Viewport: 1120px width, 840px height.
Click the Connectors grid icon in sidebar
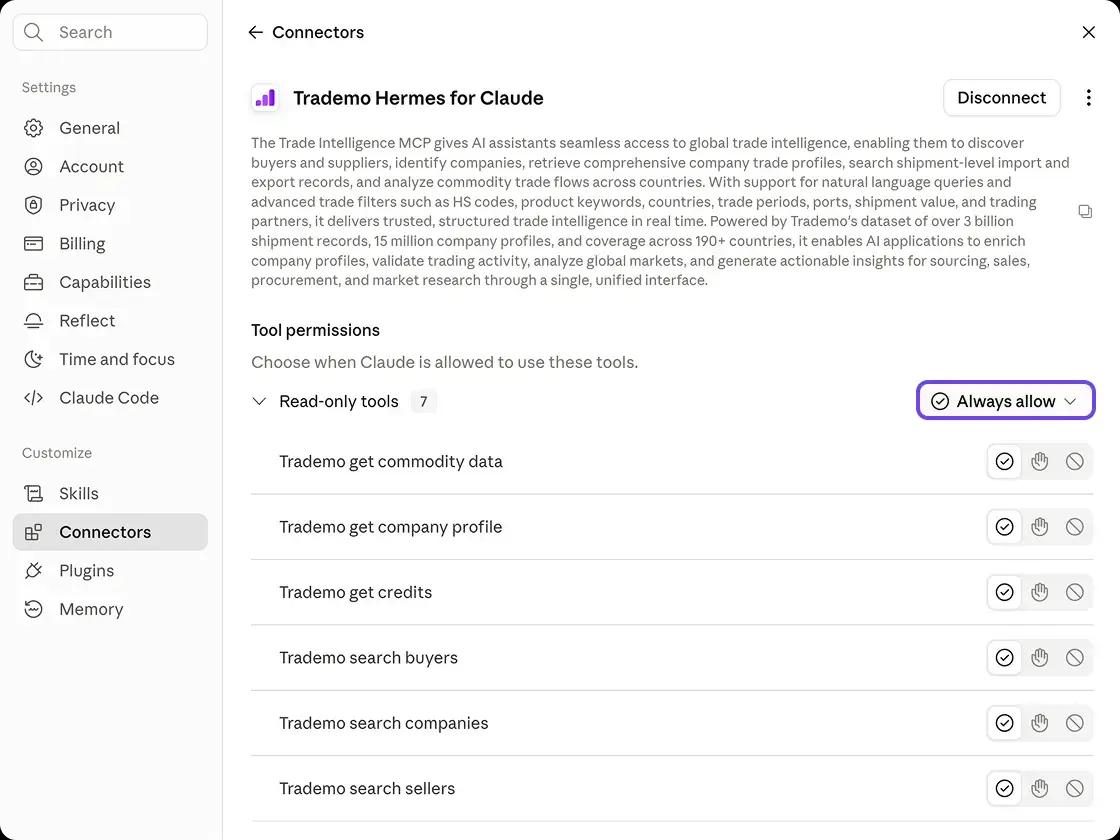[34, 532]
